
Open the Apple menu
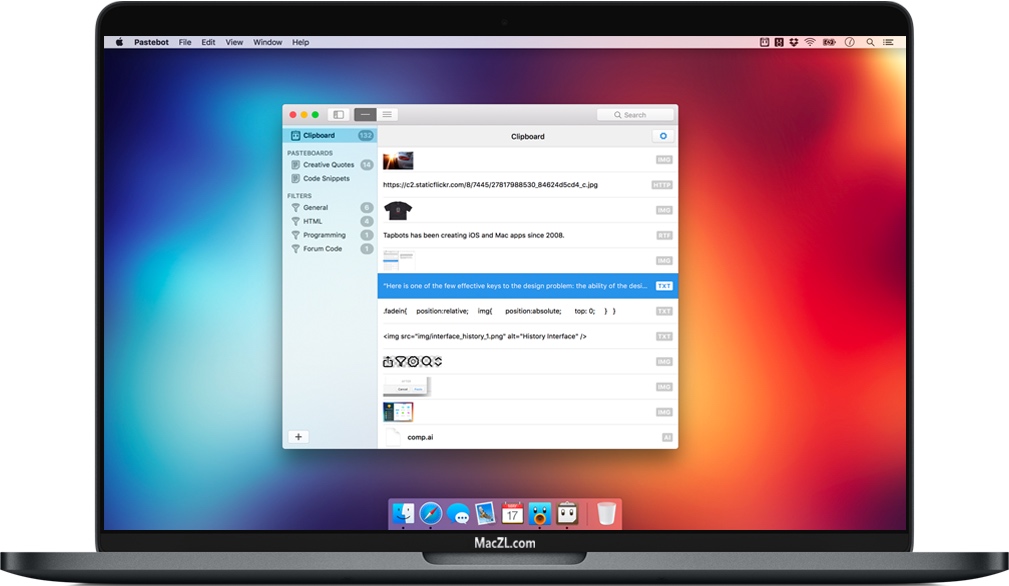(x=119, y=42)
